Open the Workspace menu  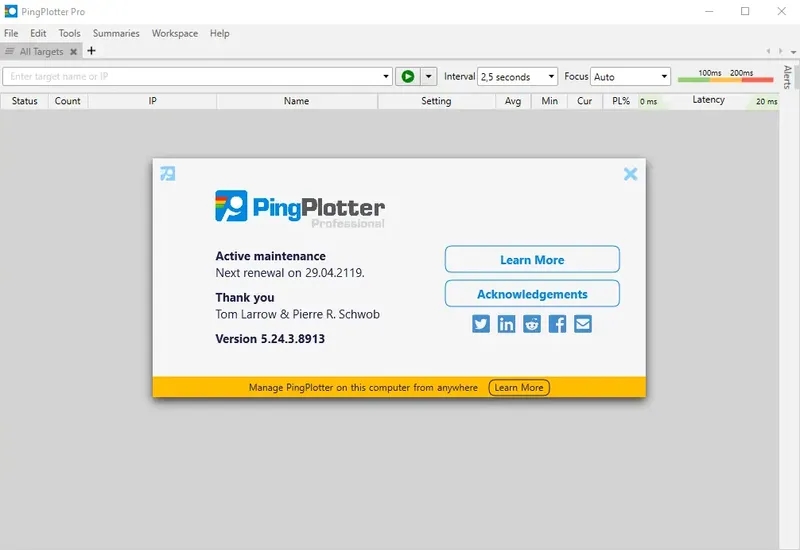[x=174, y=33]
